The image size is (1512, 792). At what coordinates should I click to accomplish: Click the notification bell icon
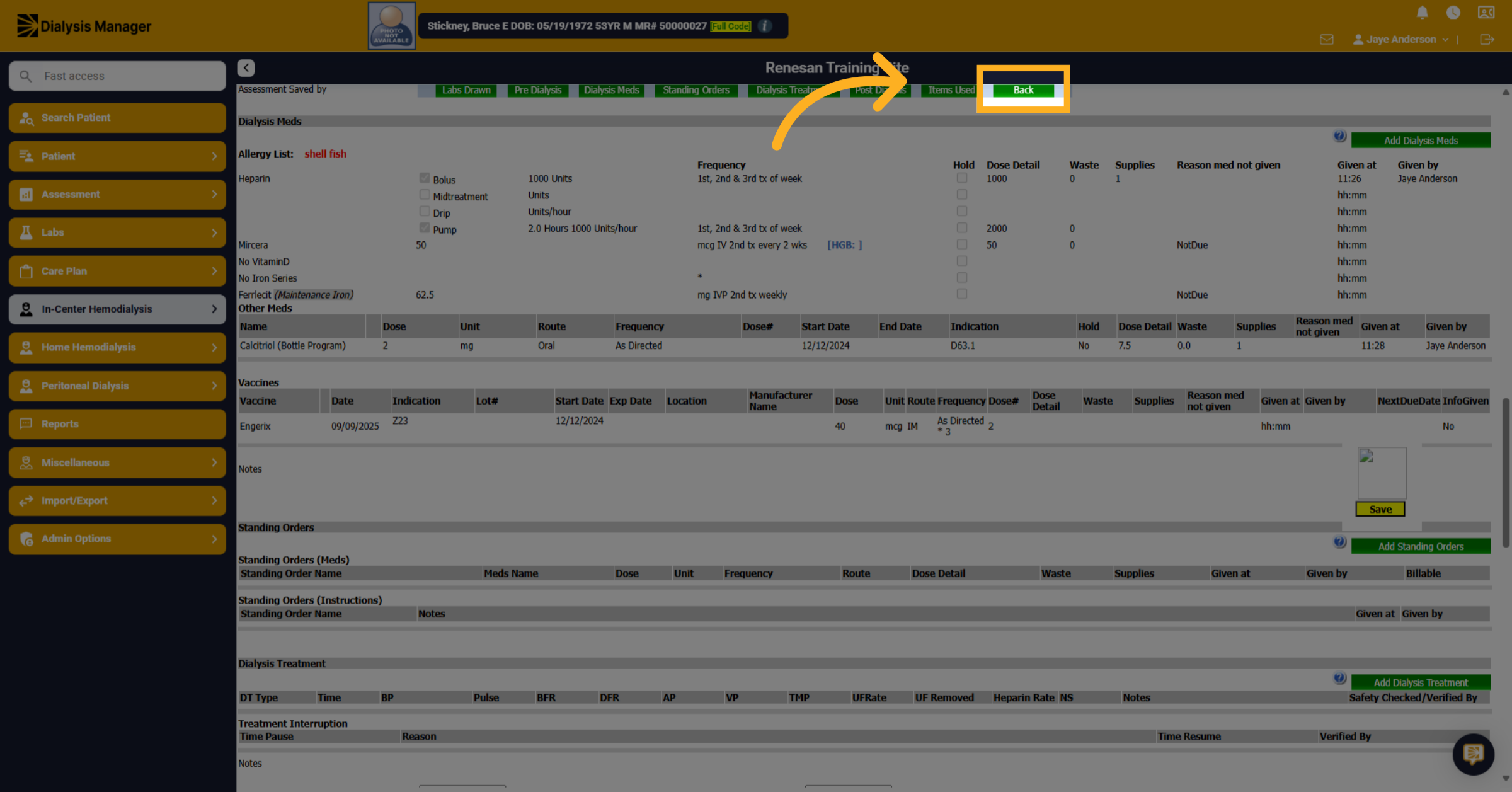click(1422, 13)
